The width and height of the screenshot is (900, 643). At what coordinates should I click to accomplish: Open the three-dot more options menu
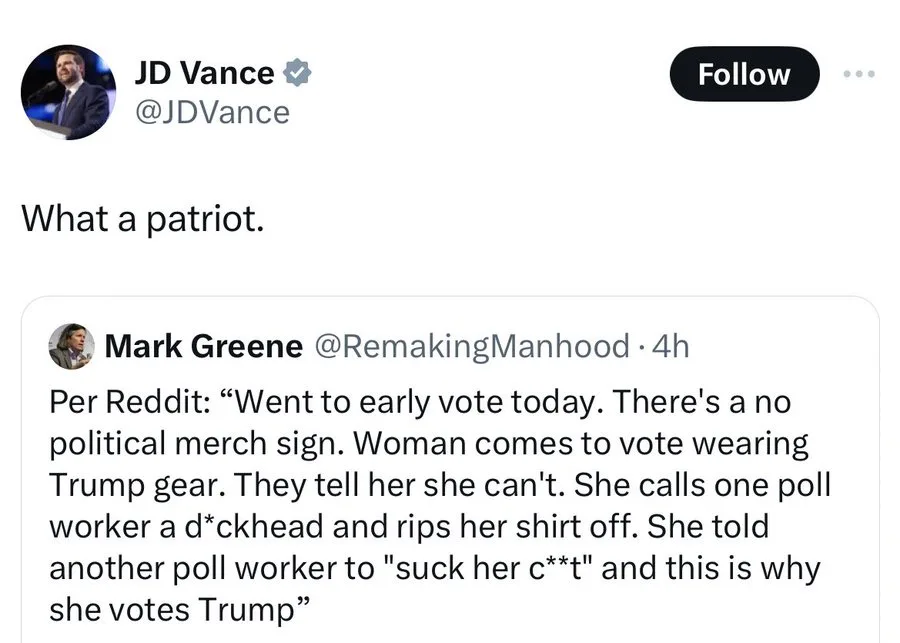point(859,73)
